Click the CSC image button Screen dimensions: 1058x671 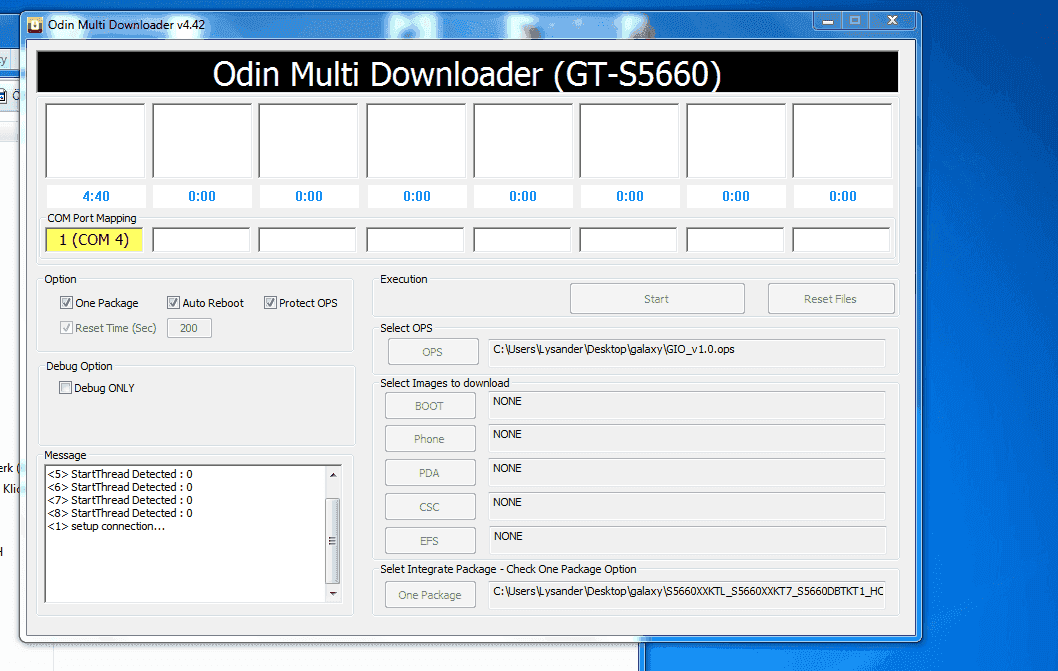pyautogui.click(x=430, y=506)
